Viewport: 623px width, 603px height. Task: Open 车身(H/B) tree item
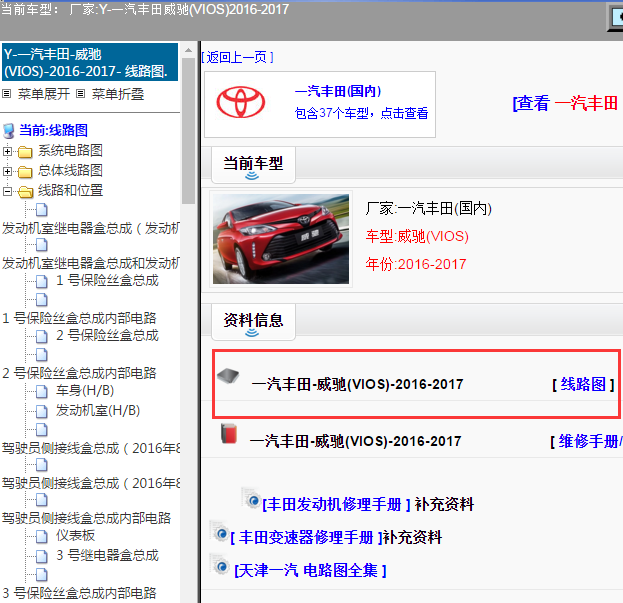[x=85, y=390]
